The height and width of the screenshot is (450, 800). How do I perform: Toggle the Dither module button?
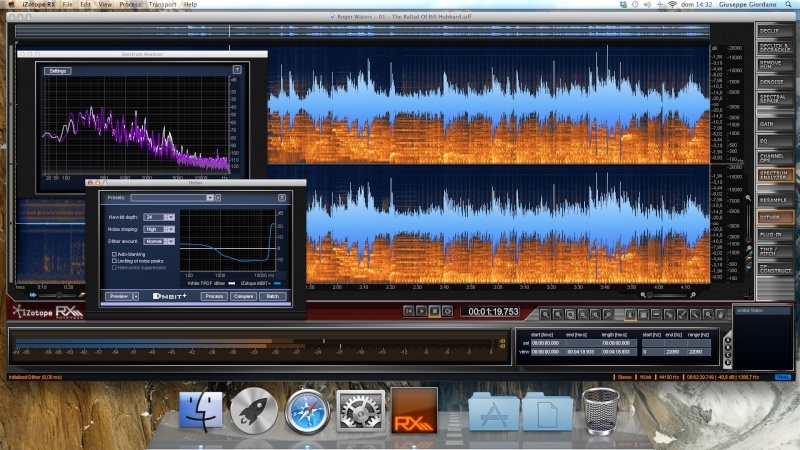point(775,217)
